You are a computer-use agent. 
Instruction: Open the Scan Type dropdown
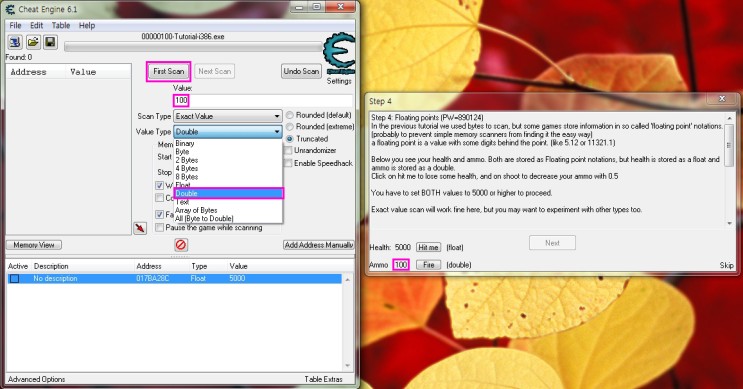[x=228, y=116]
